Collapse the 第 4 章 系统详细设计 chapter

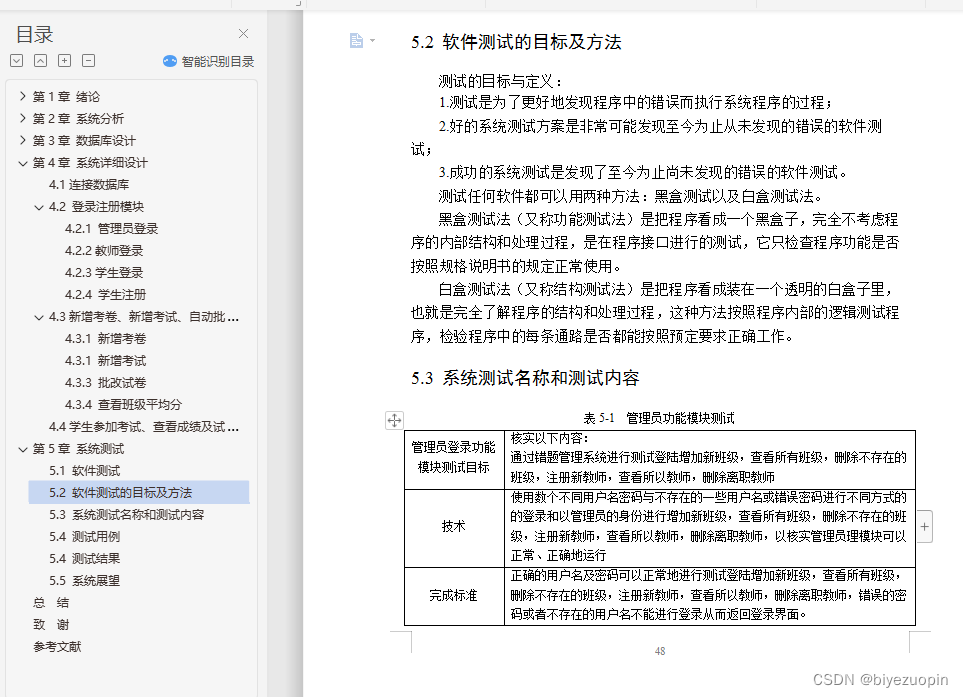pos(24,162)
